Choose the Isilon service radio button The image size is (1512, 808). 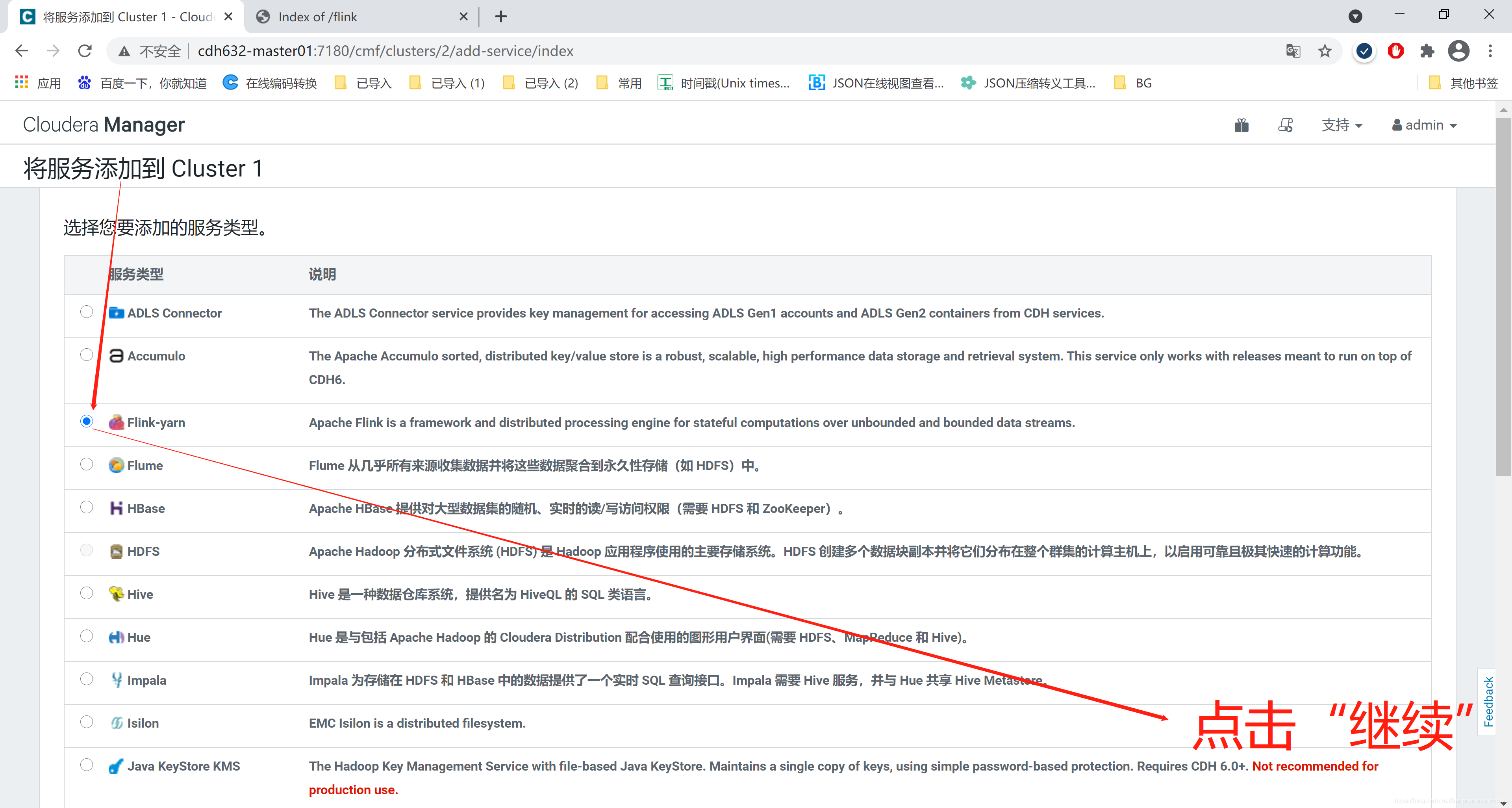86,722
